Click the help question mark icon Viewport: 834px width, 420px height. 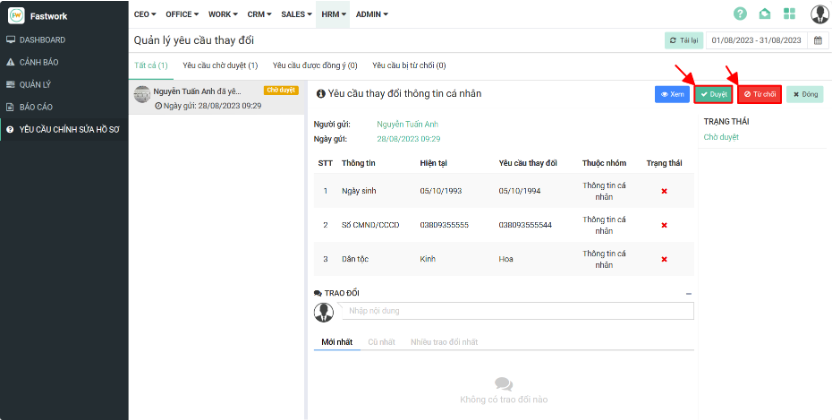tap(740, 14)
